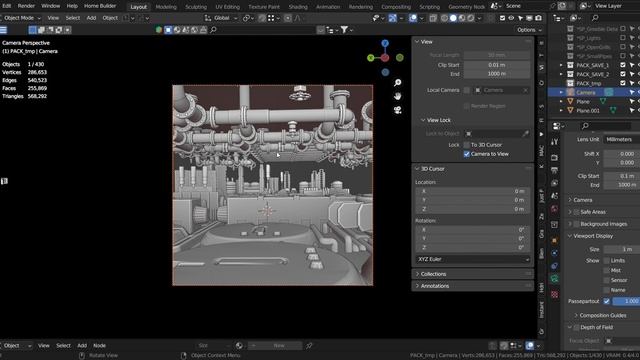The image size is (640, 360).
Task: Toggle Camera to View checkbox
Action: tap(467, 154)
